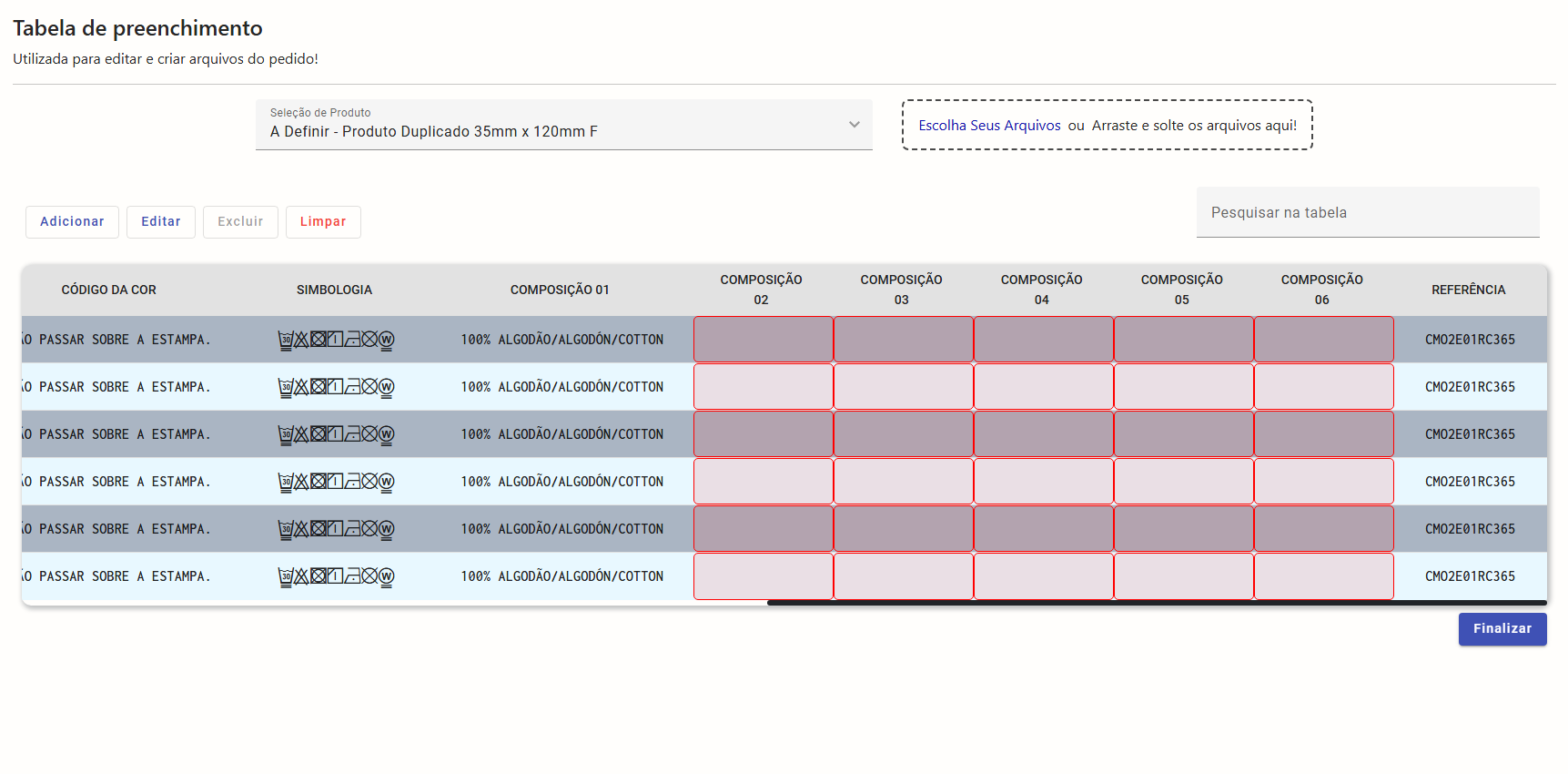Screen dimensions: 1568x774
Task: Click the COMPOSIÇÃO 01 column header
Action: pos(560,290)
